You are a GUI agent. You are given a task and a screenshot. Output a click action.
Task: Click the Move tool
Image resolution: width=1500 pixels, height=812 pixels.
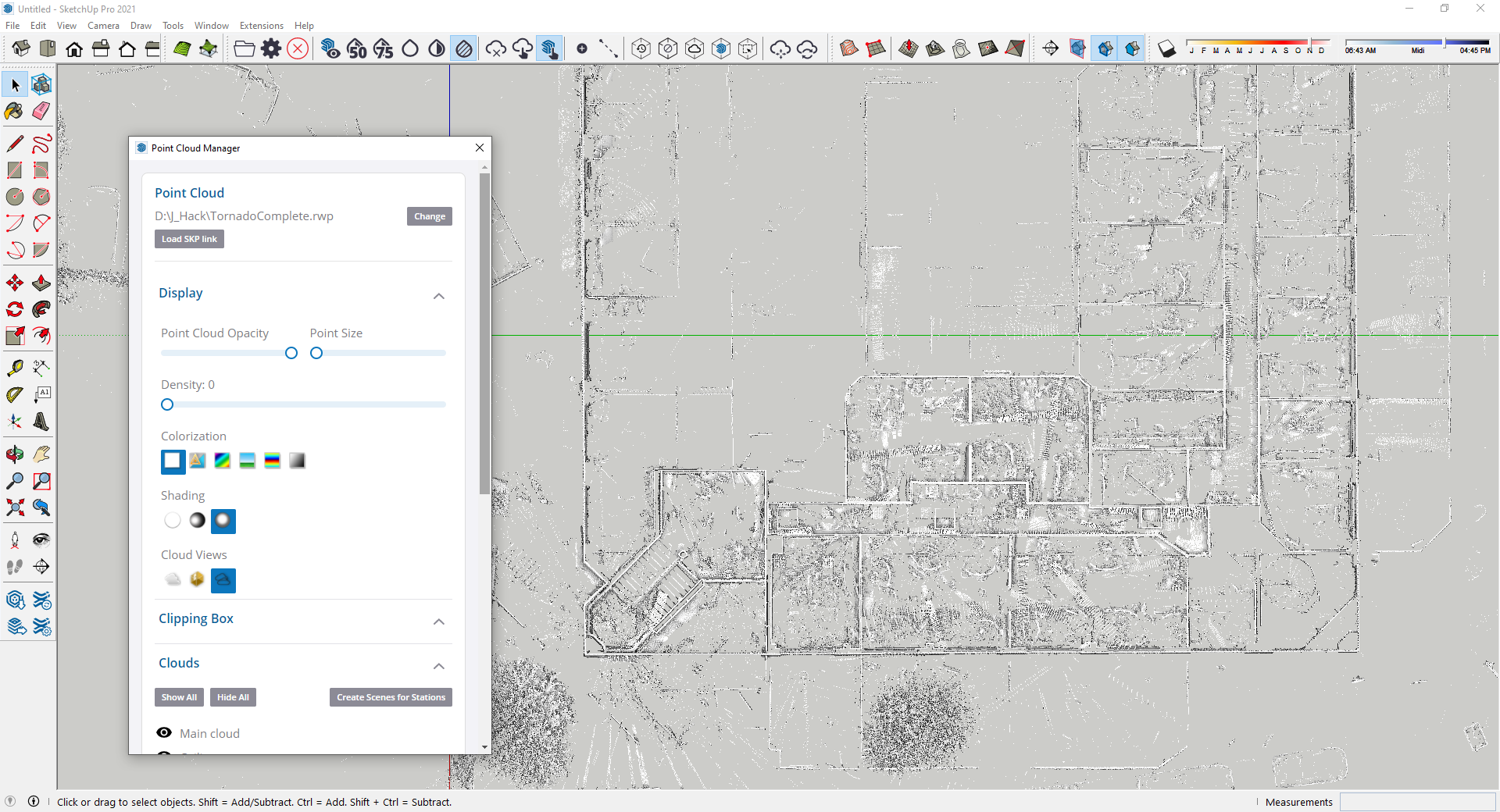(x=14, y=283)
